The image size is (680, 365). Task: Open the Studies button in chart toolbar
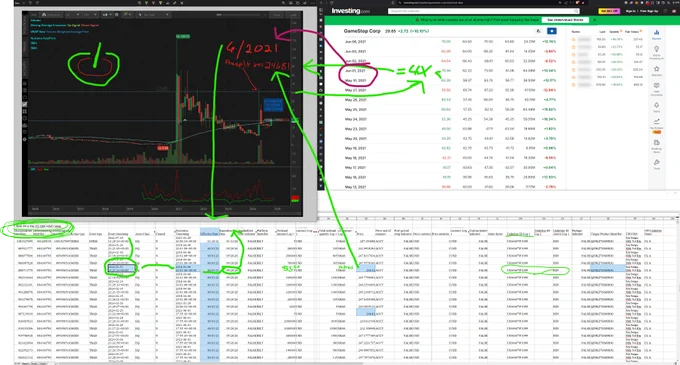pos(52,15)
